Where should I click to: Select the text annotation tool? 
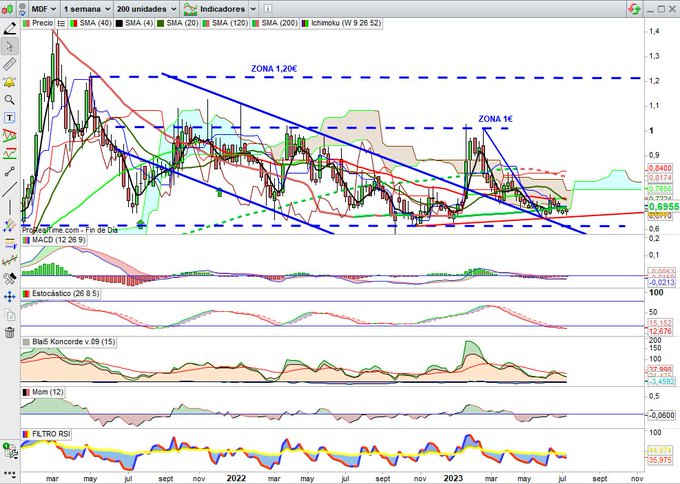click(x=9, y=118)
